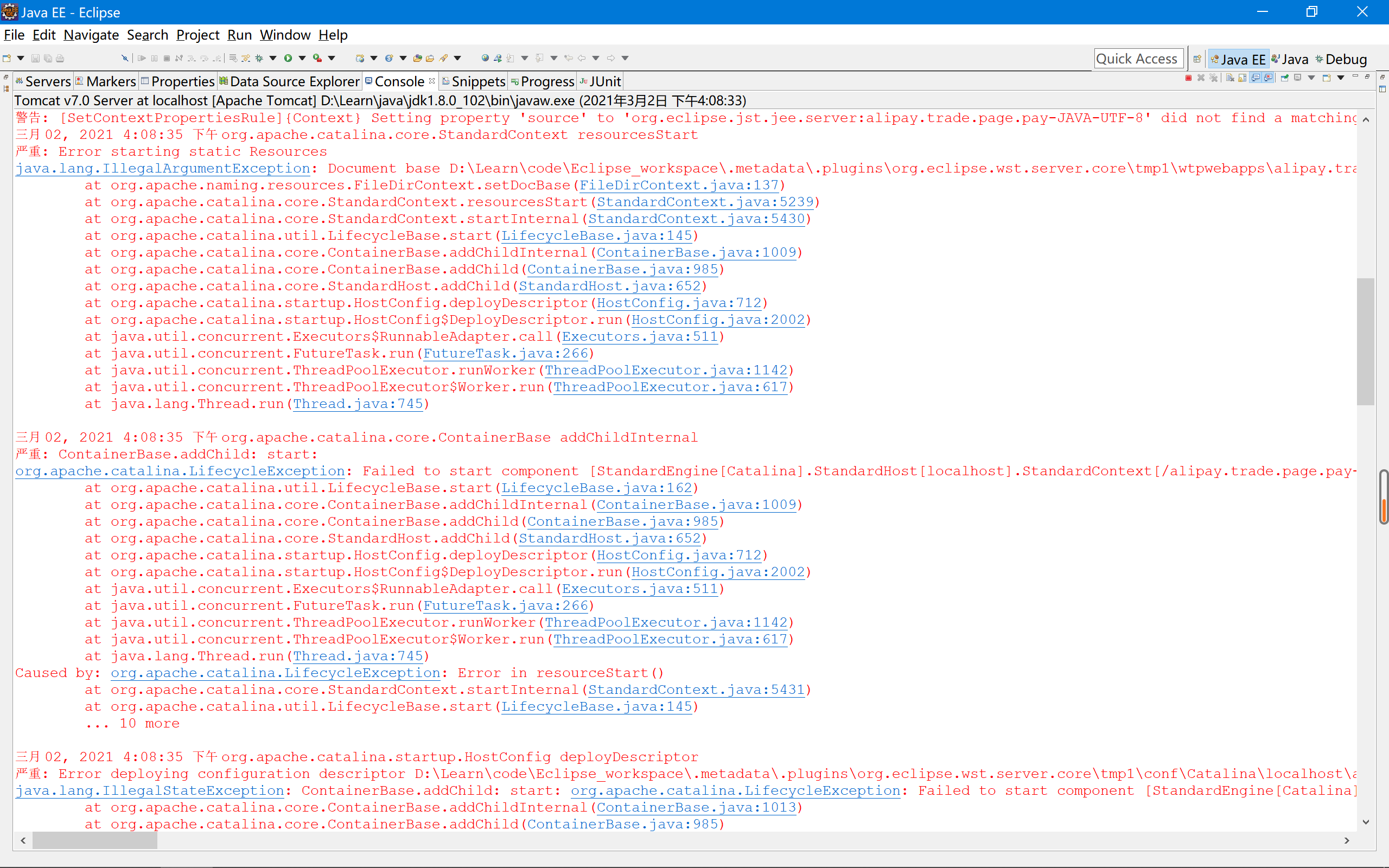
Task: Switch to the JUnit tab
Action: [x=601, y=81]
